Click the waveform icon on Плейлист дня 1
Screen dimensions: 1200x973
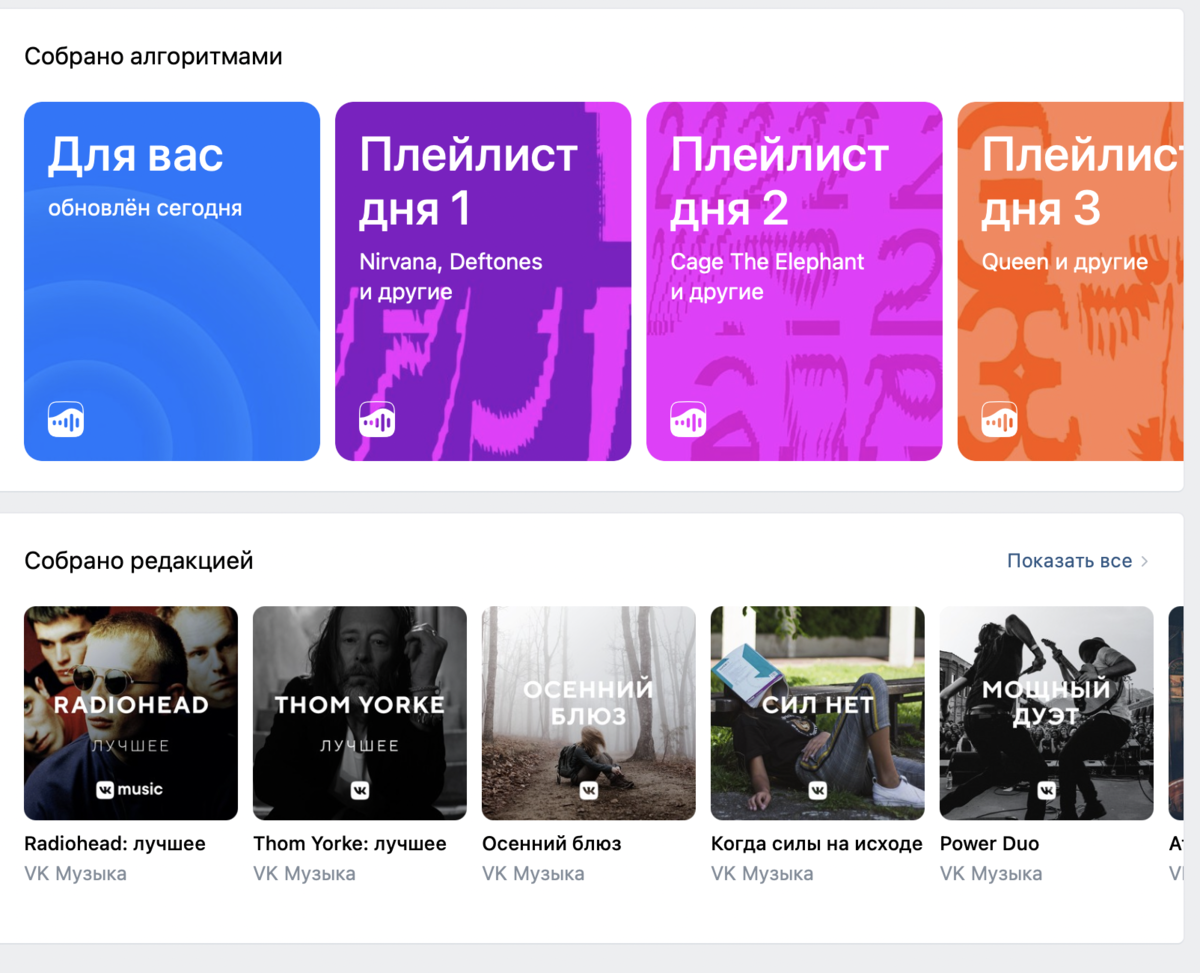377,419
